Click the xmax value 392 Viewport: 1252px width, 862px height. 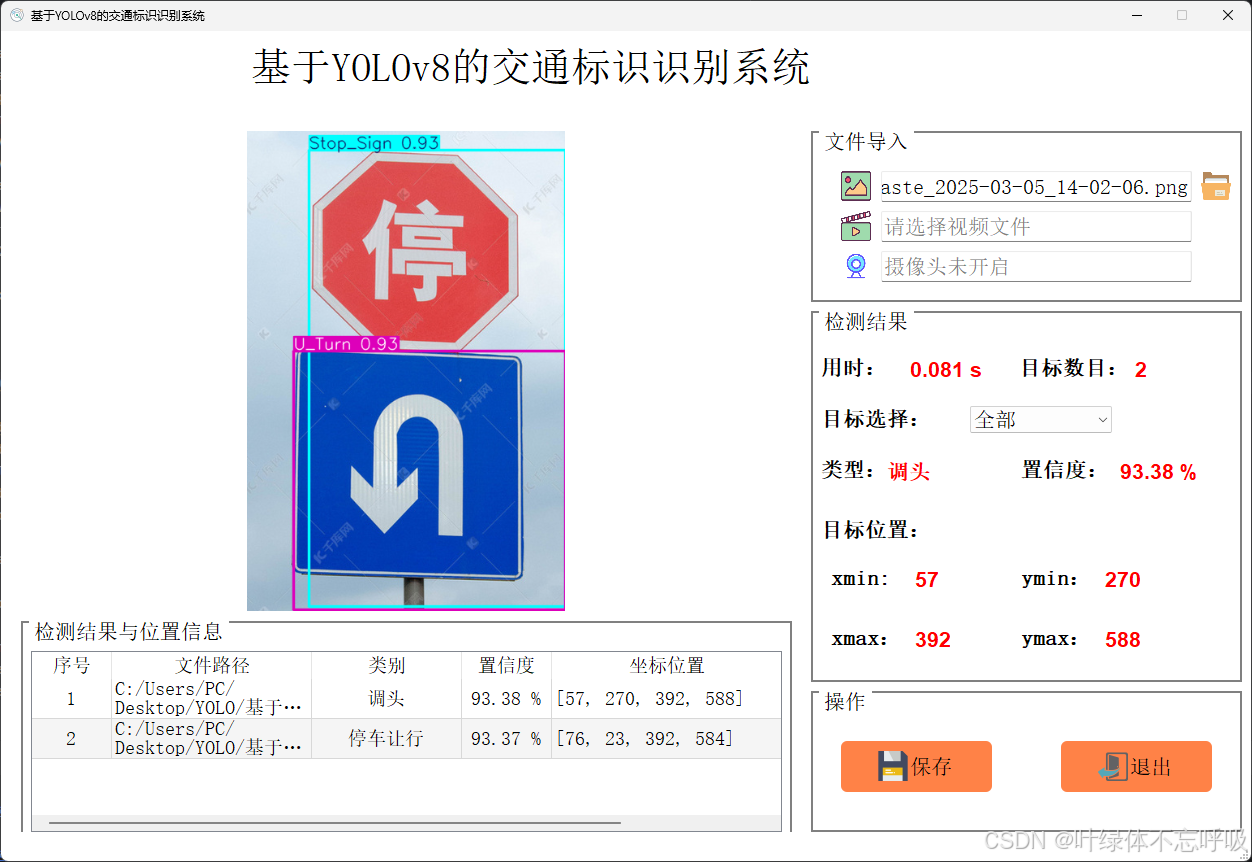point(933,640)
